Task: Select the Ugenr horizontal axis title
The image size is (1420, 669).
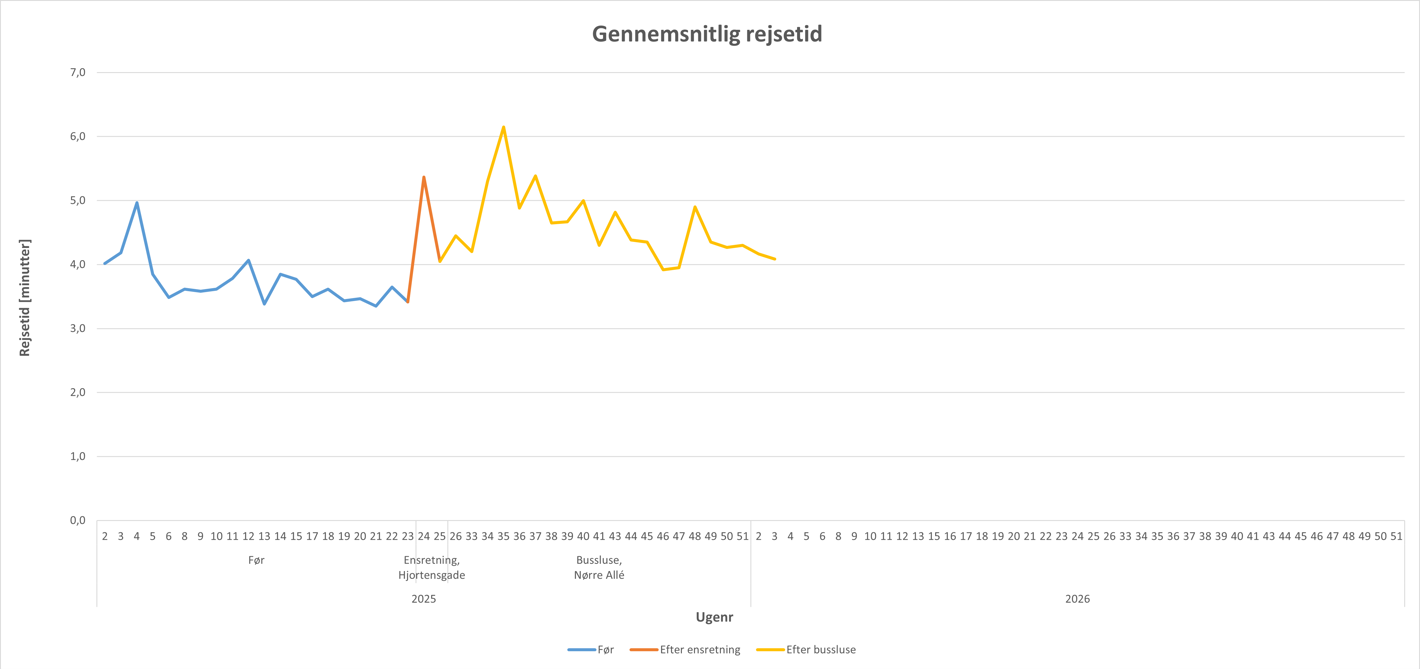Action: click(714, 617)
